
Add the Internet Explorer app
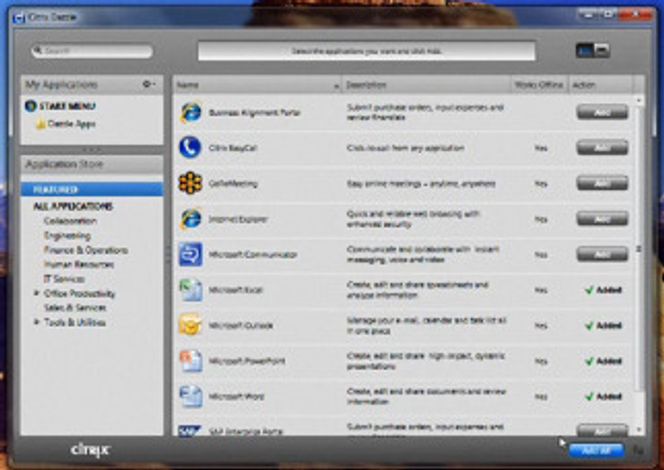click(x=602, y=219)
